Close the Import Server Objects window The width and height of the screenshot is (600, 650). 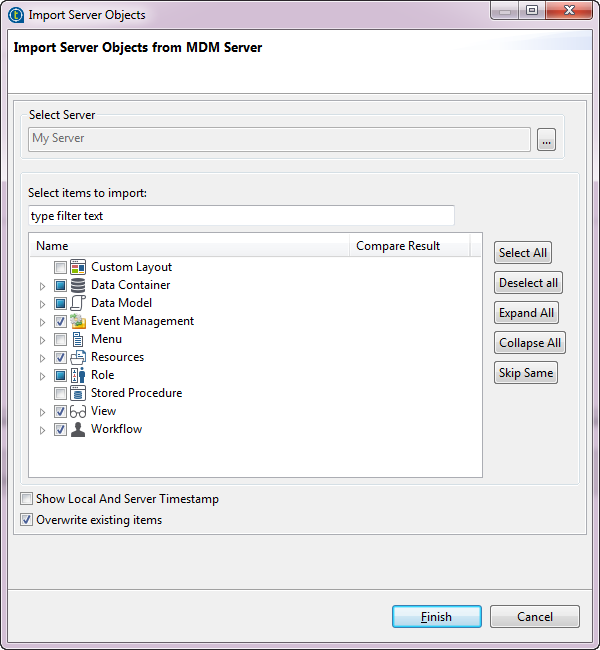coord(569,10)
